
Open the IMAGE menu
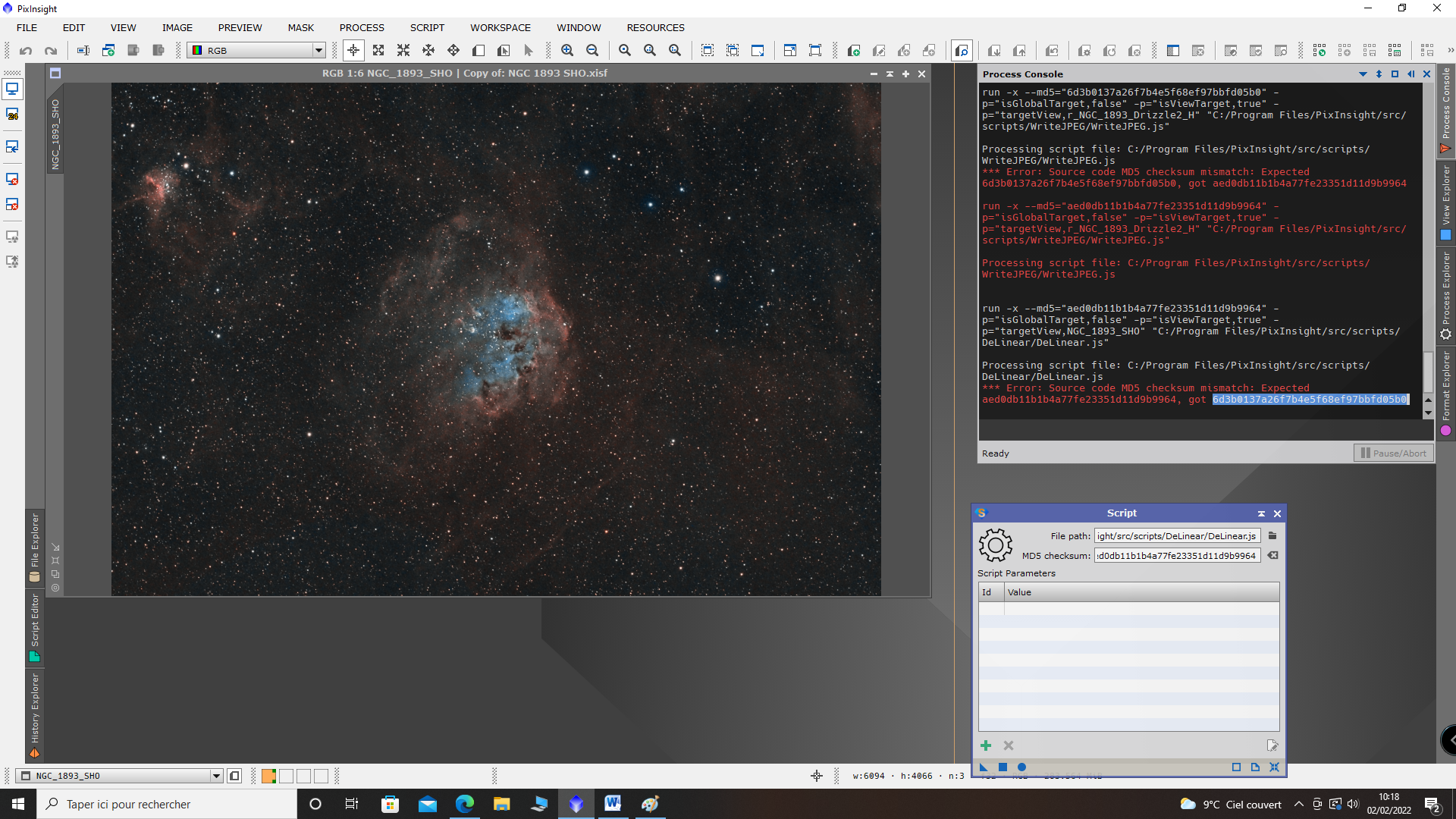177,28
